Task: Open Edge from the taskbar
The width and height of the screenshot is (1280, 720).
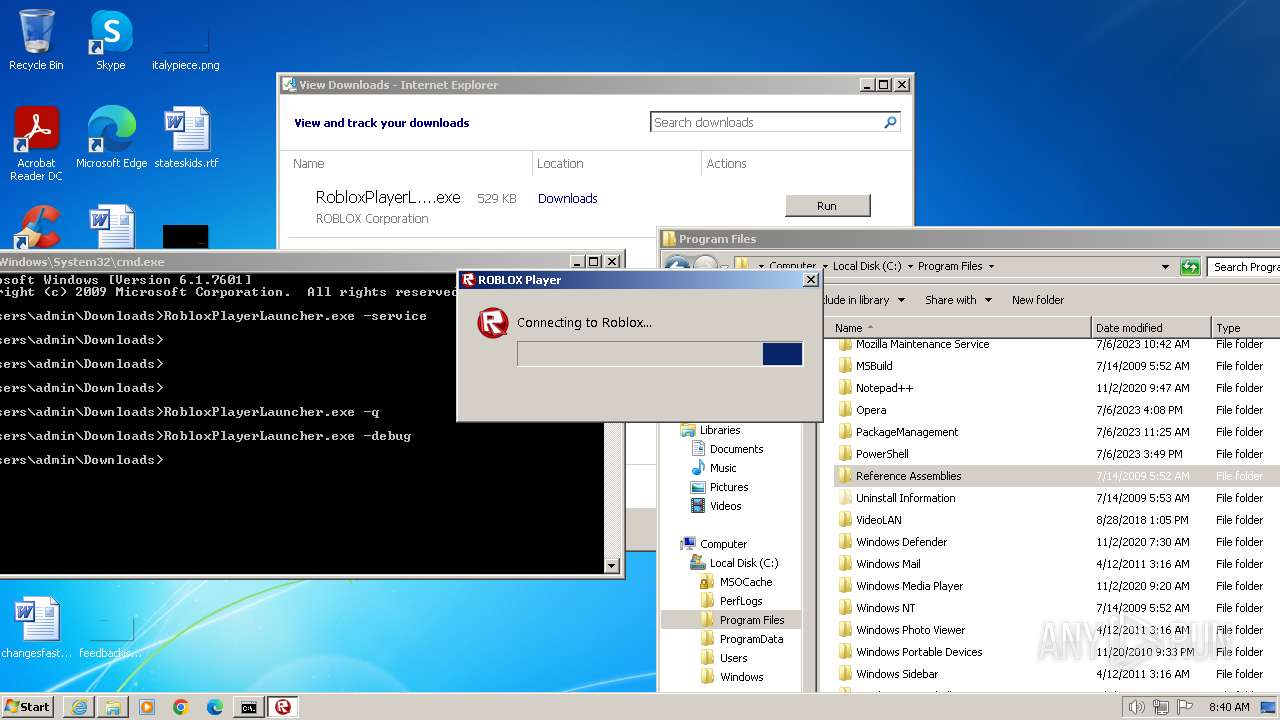Action: point(215,707)
